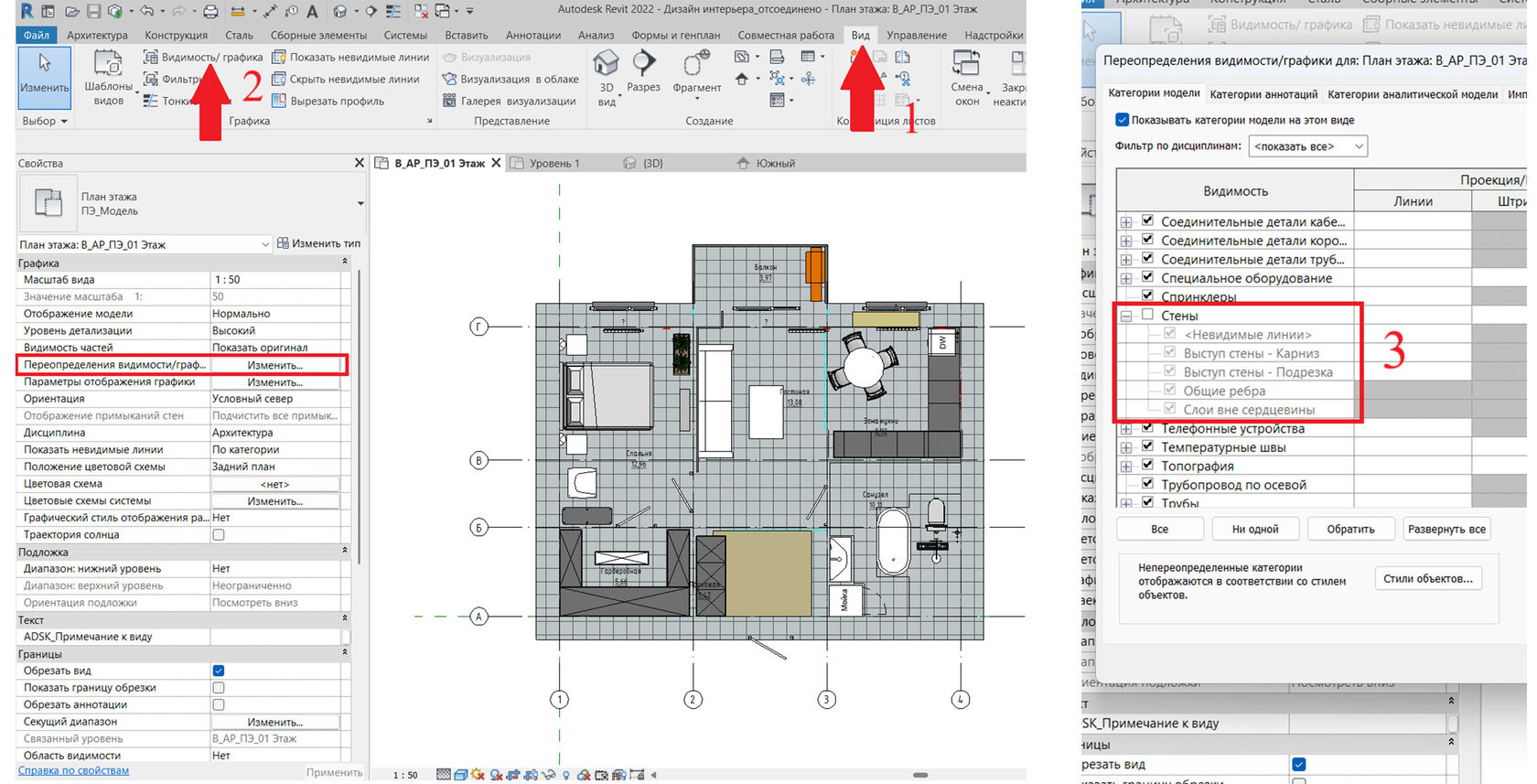Click the home icon on Южный view tab
Image resolution: width=1537 pixels, height=784 pixels.
pyautogui.click(x=744, y=163)
